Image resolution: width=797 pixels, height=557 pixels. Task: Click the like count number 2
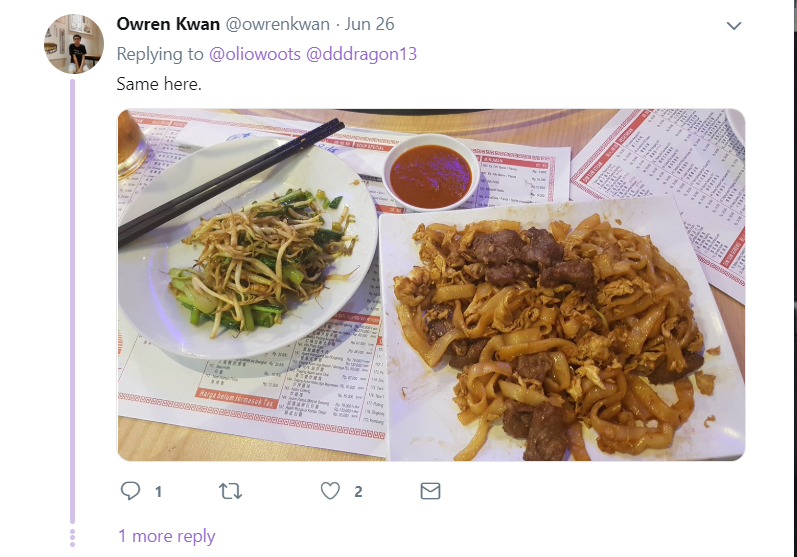coord(358,491)
